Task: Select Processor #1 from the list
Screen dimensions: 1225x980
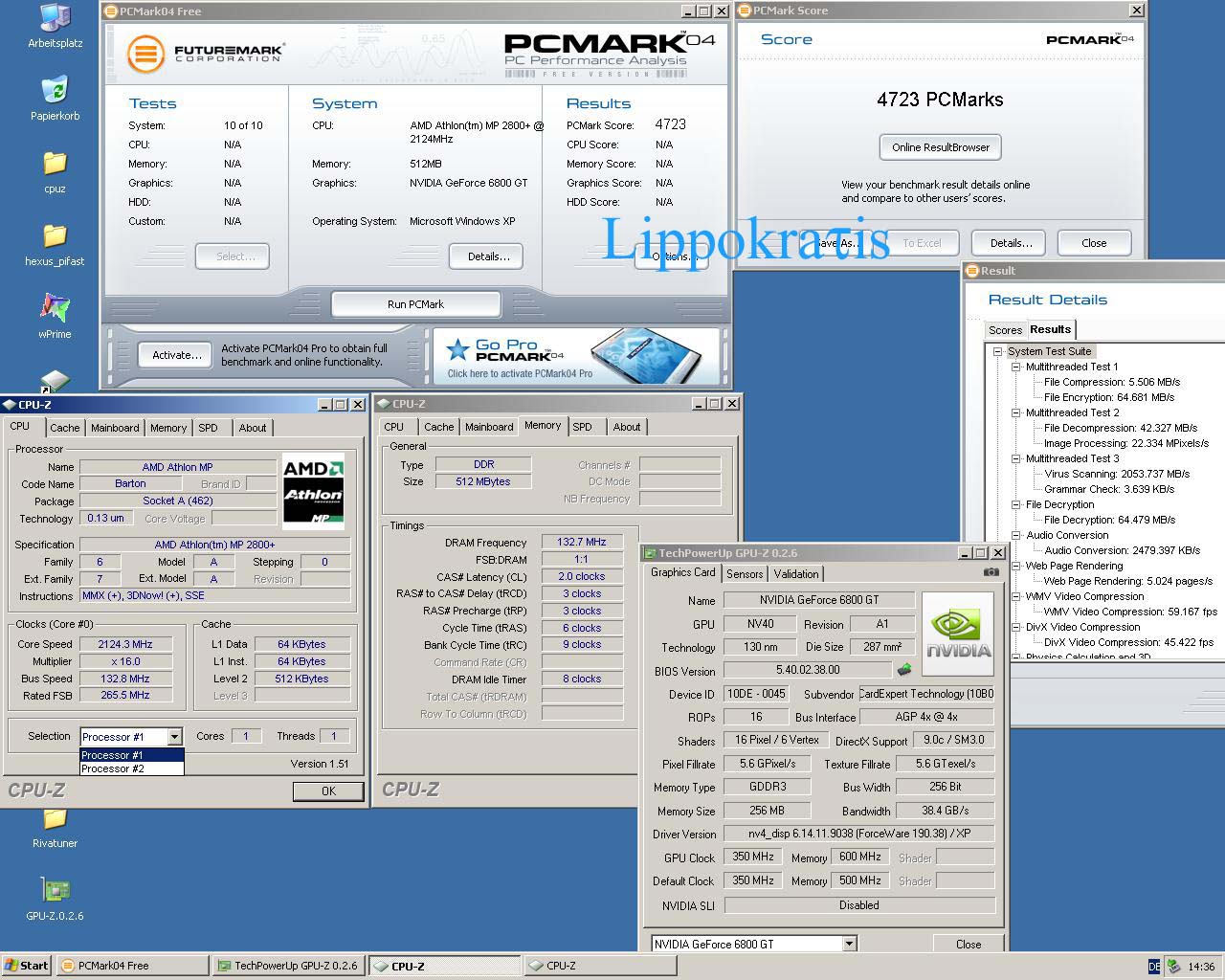Action: pos(131,755)
